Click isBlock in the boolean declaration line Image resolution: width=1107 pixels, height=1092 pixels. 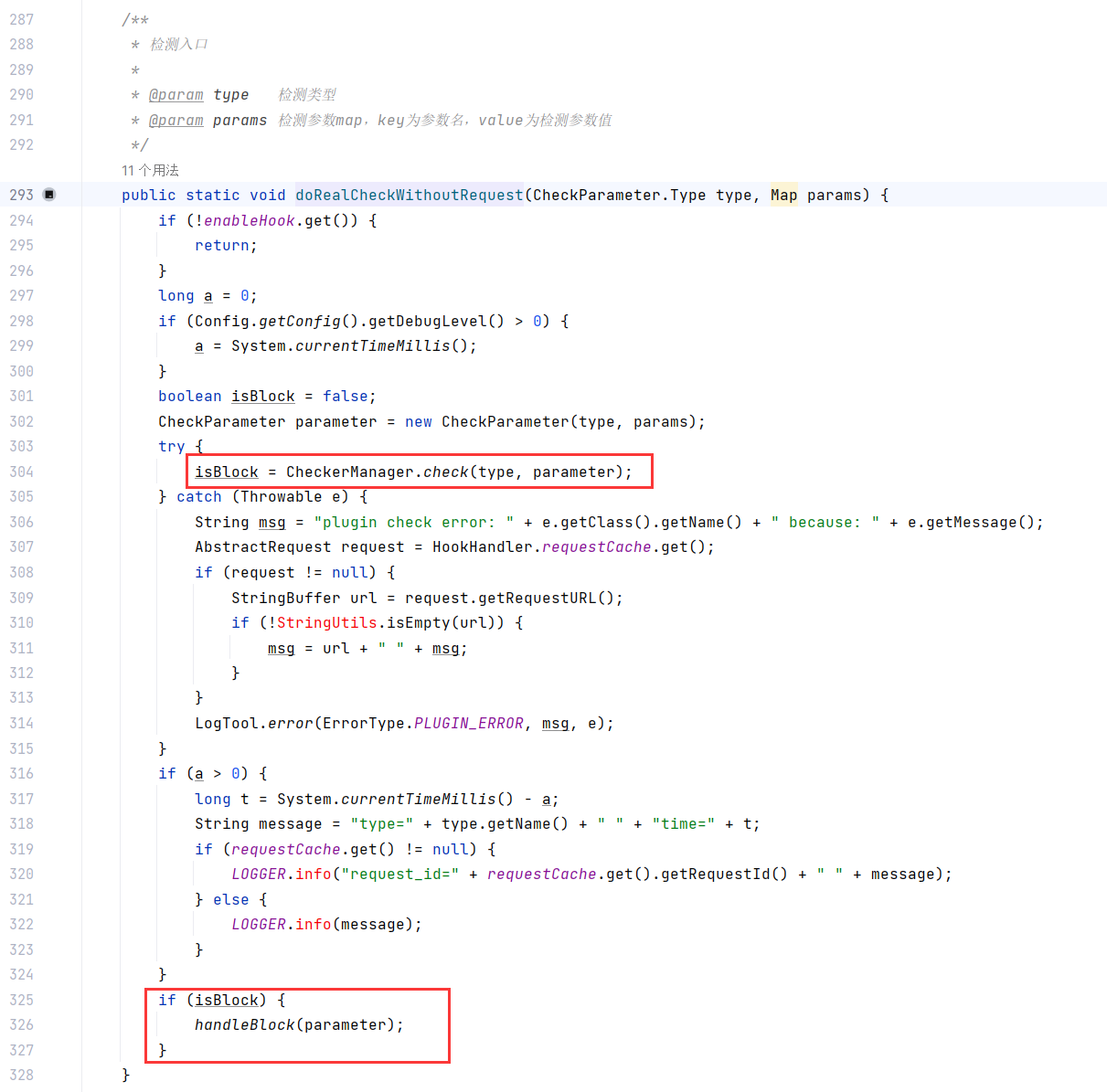[263, 396]
